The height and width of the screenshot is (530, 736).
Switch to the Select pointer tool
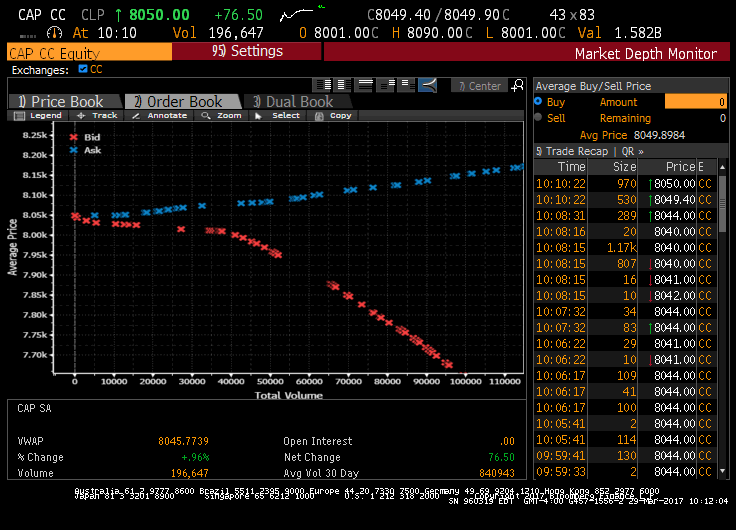(x=277, y=115)
